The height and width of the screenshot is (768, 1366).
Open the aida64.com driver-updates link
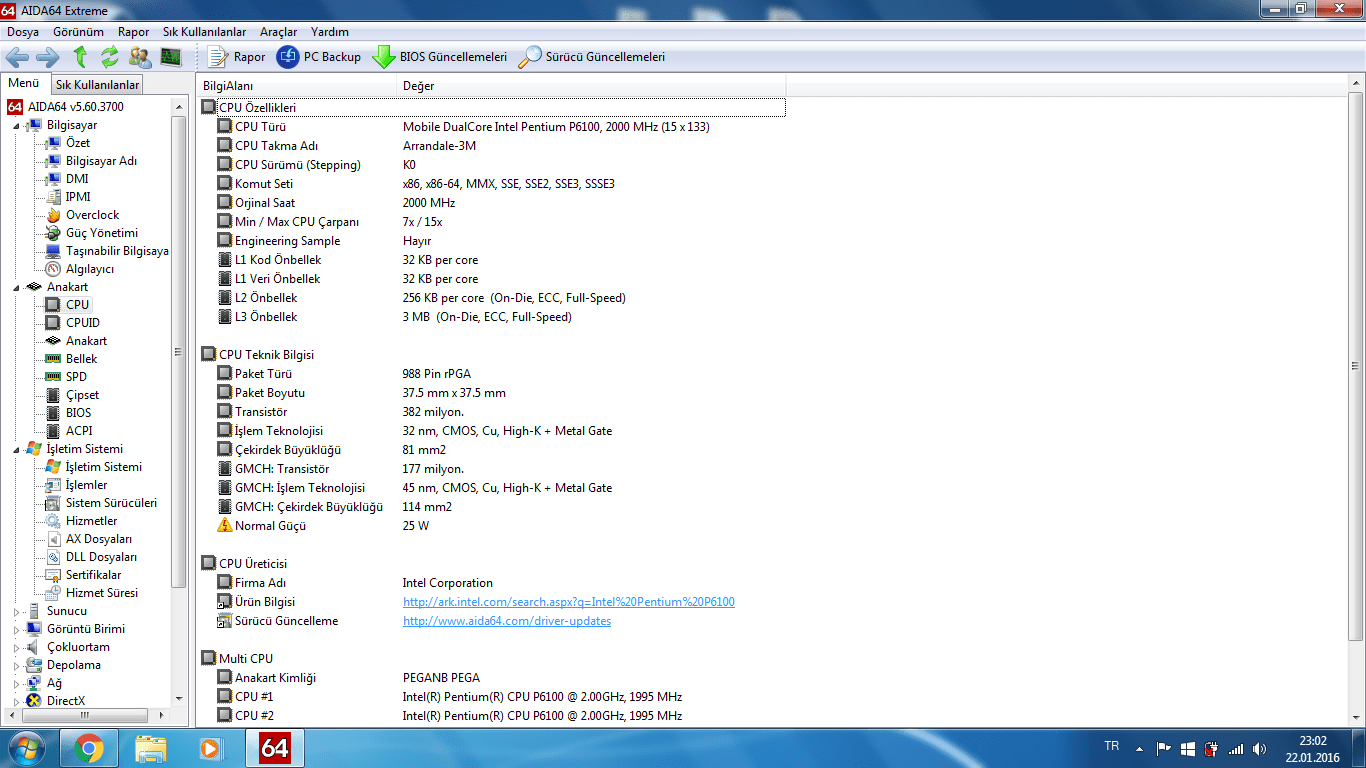507,621
